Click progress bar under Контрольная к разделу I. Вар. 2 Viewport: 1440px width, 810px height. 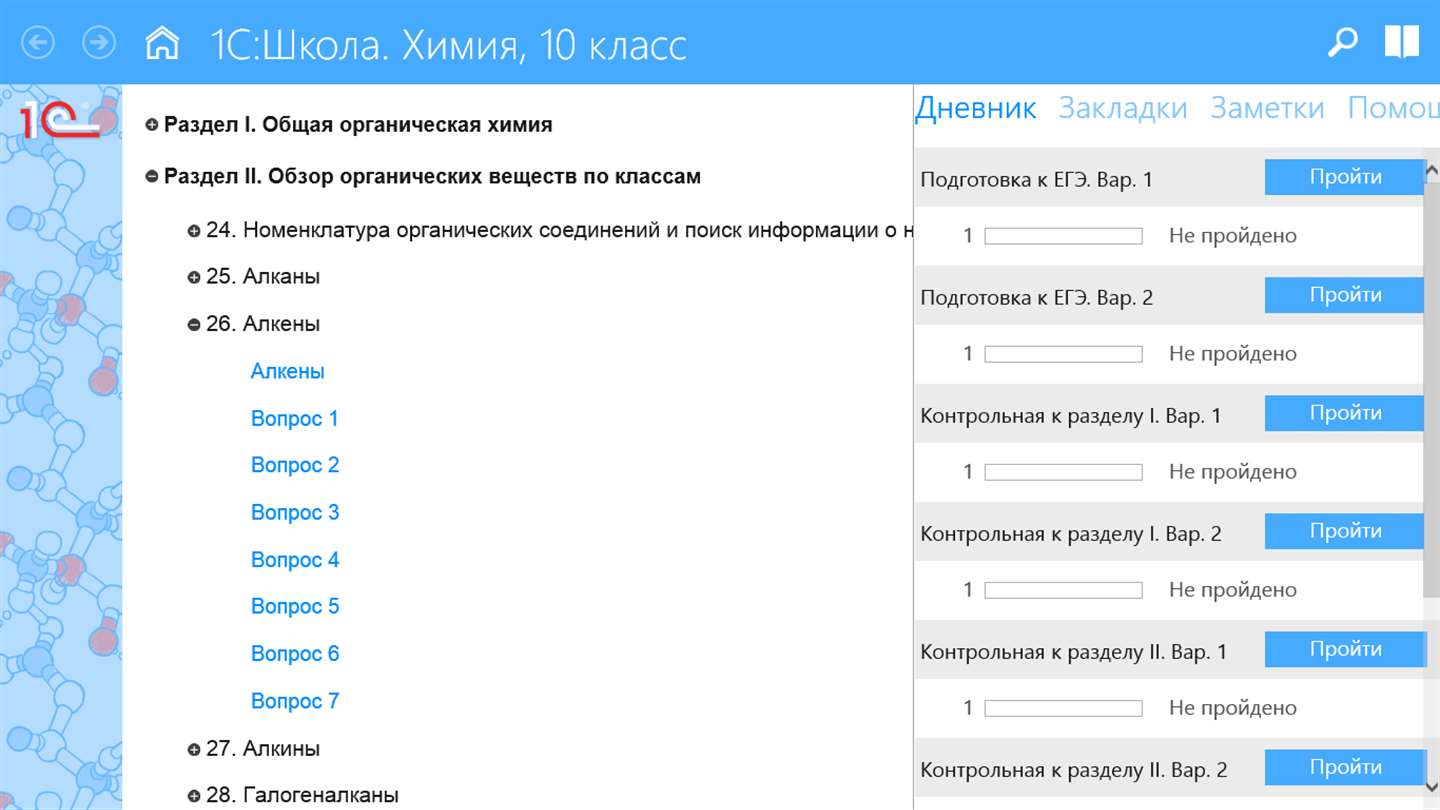click(x=1063, y=590)
